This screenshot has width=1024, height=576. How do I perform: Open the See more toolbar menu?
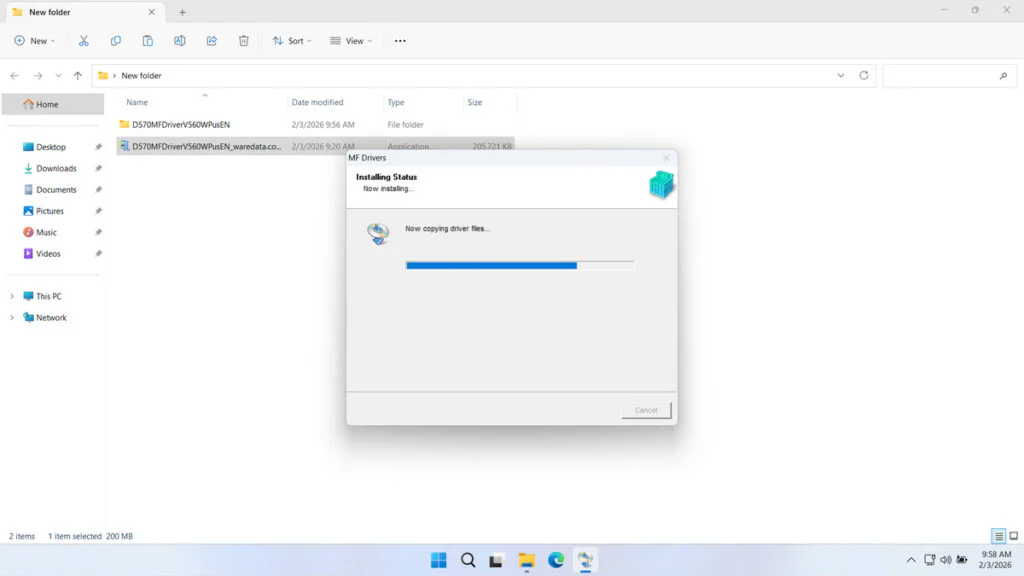399,40
